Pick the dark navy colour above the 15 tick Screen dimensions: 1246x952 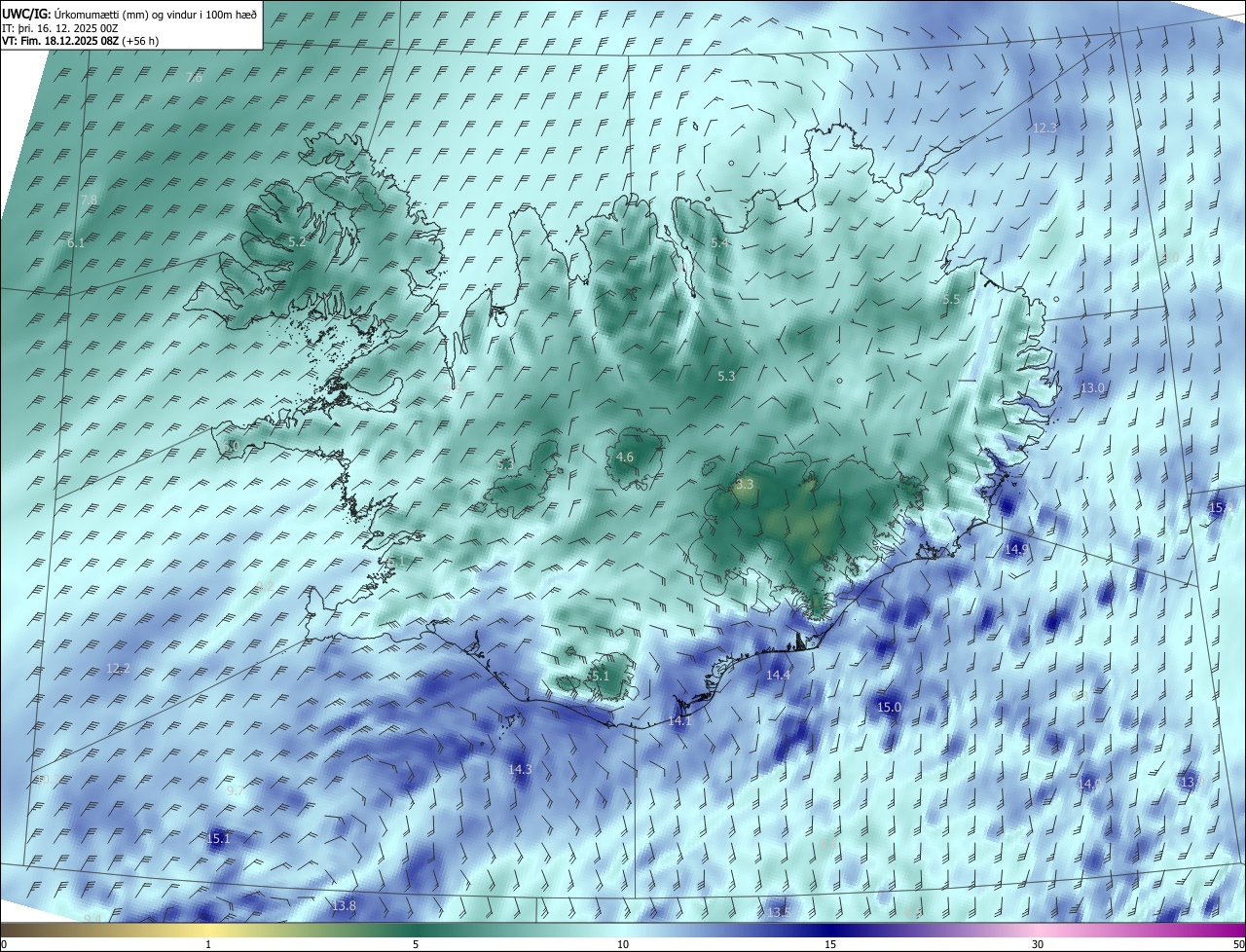tap(830, 930)
